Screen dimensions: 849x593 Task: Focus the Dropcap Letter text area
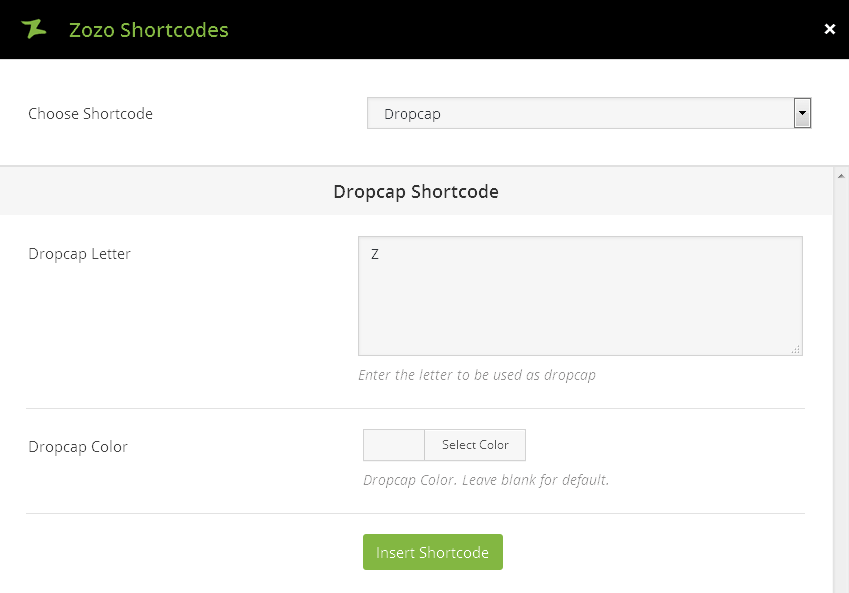[580, 300]
